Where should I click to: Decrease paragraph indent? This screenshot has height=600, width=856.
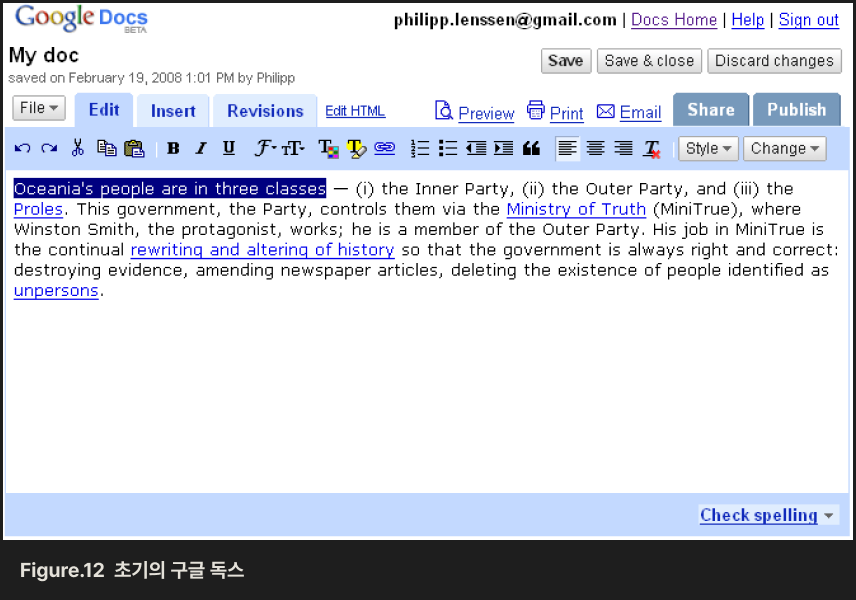click(x=476, y=148)
